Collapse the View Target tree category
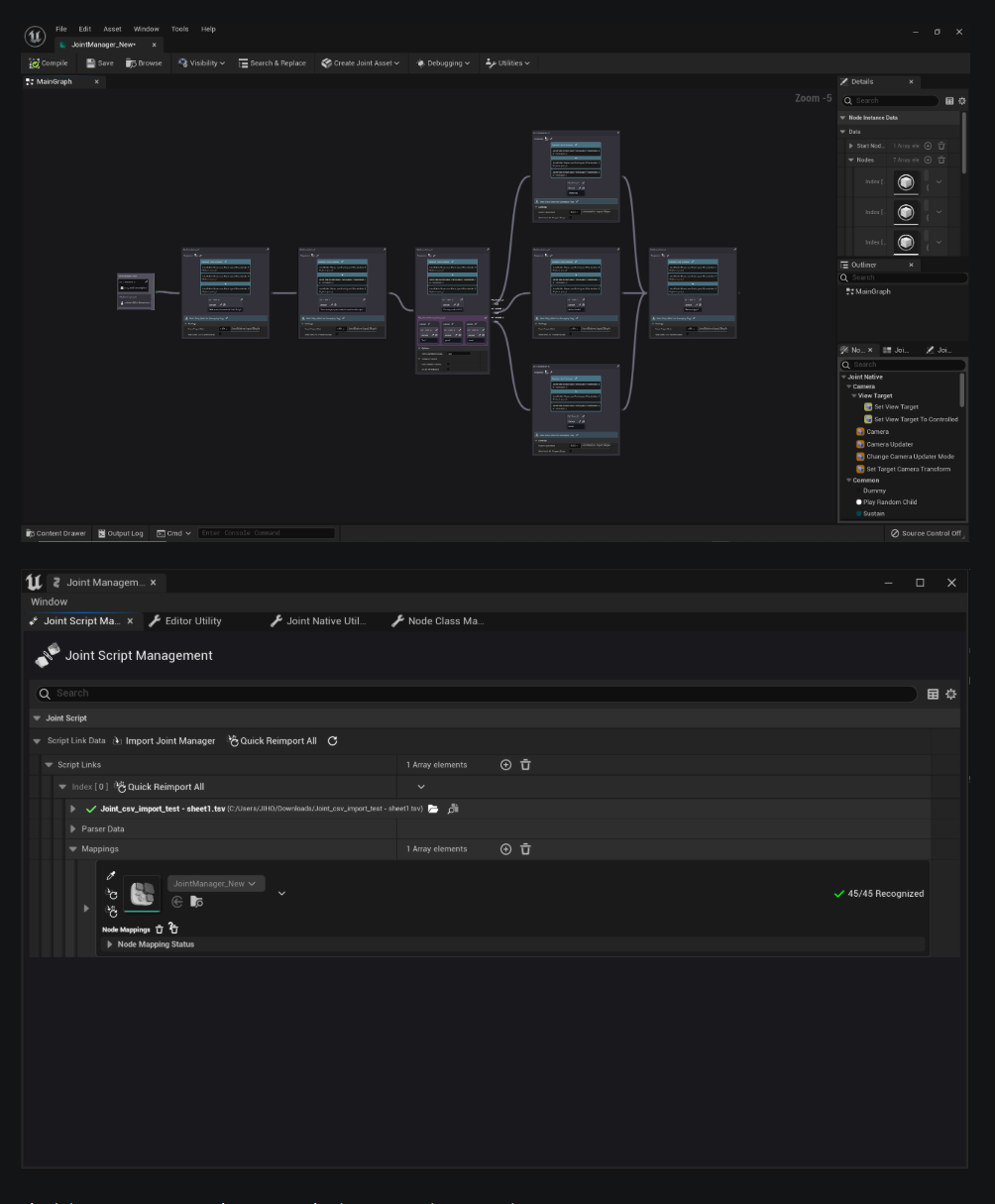This screenshot has height=1204, width=995. [x=853, y=396]
